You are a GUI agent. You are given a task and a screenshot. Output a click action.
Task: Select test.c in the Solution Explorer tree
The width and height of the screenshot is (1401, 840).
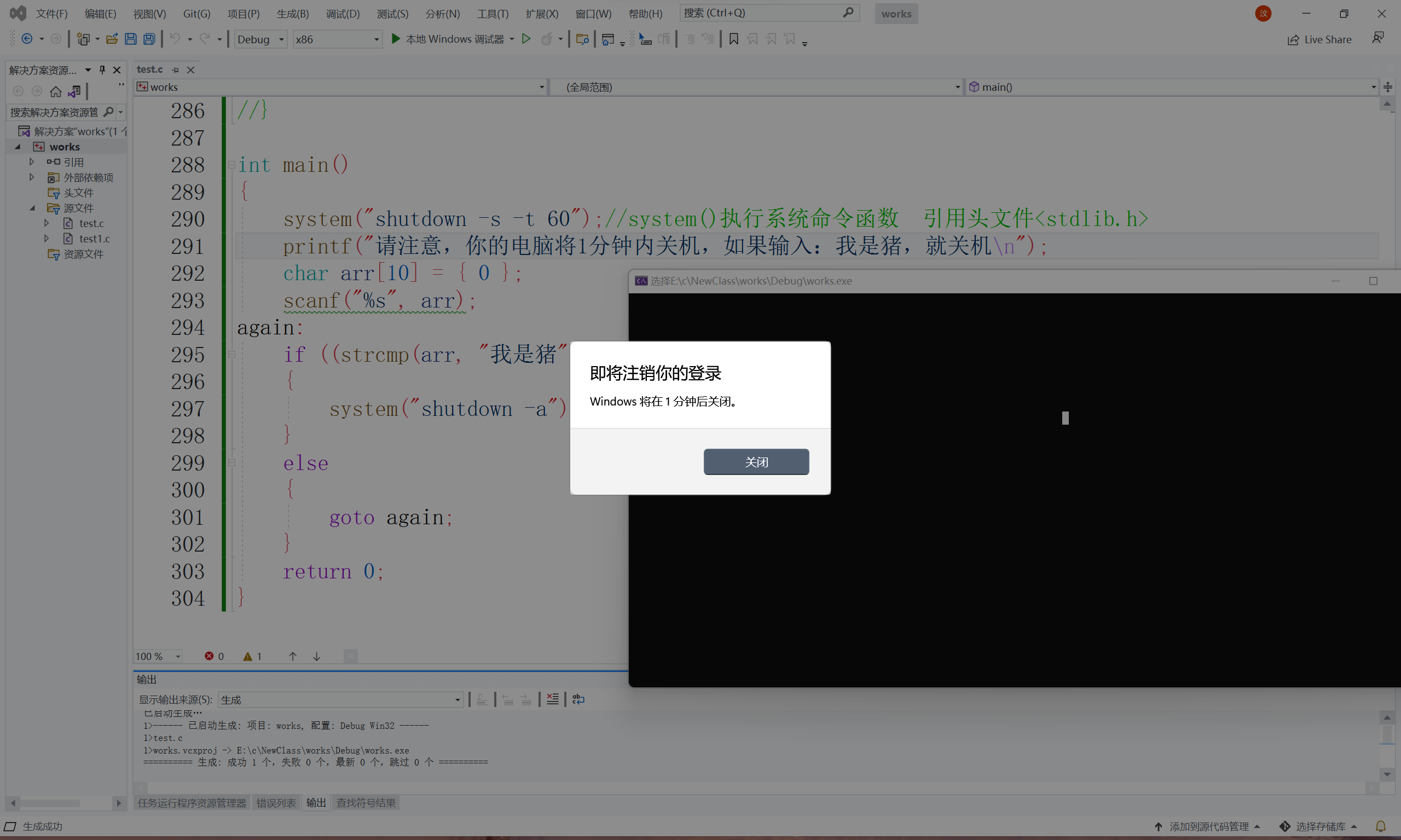coord(91,223)
